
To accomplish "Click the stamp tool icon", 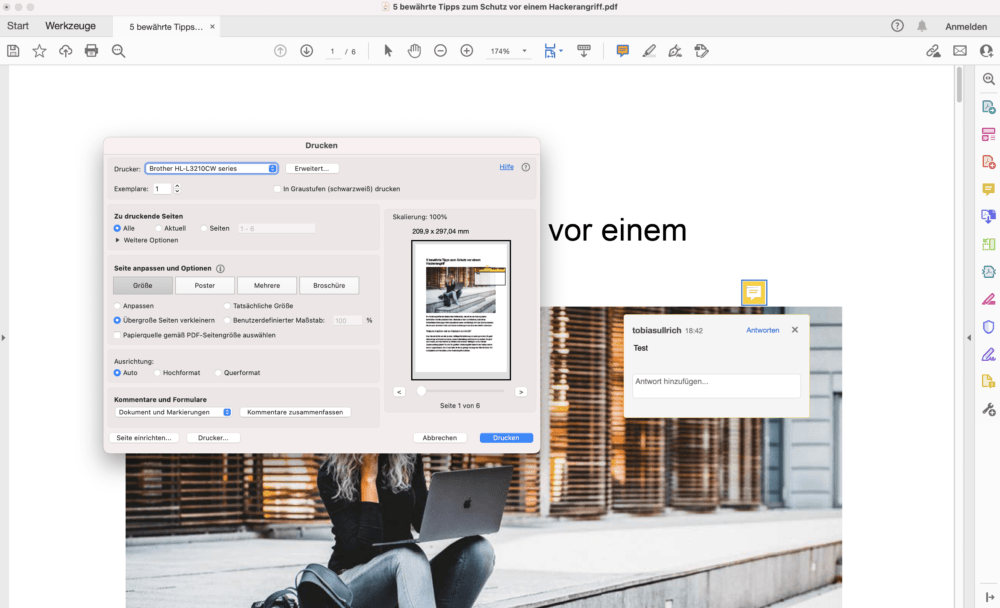I will click(702, 51).
